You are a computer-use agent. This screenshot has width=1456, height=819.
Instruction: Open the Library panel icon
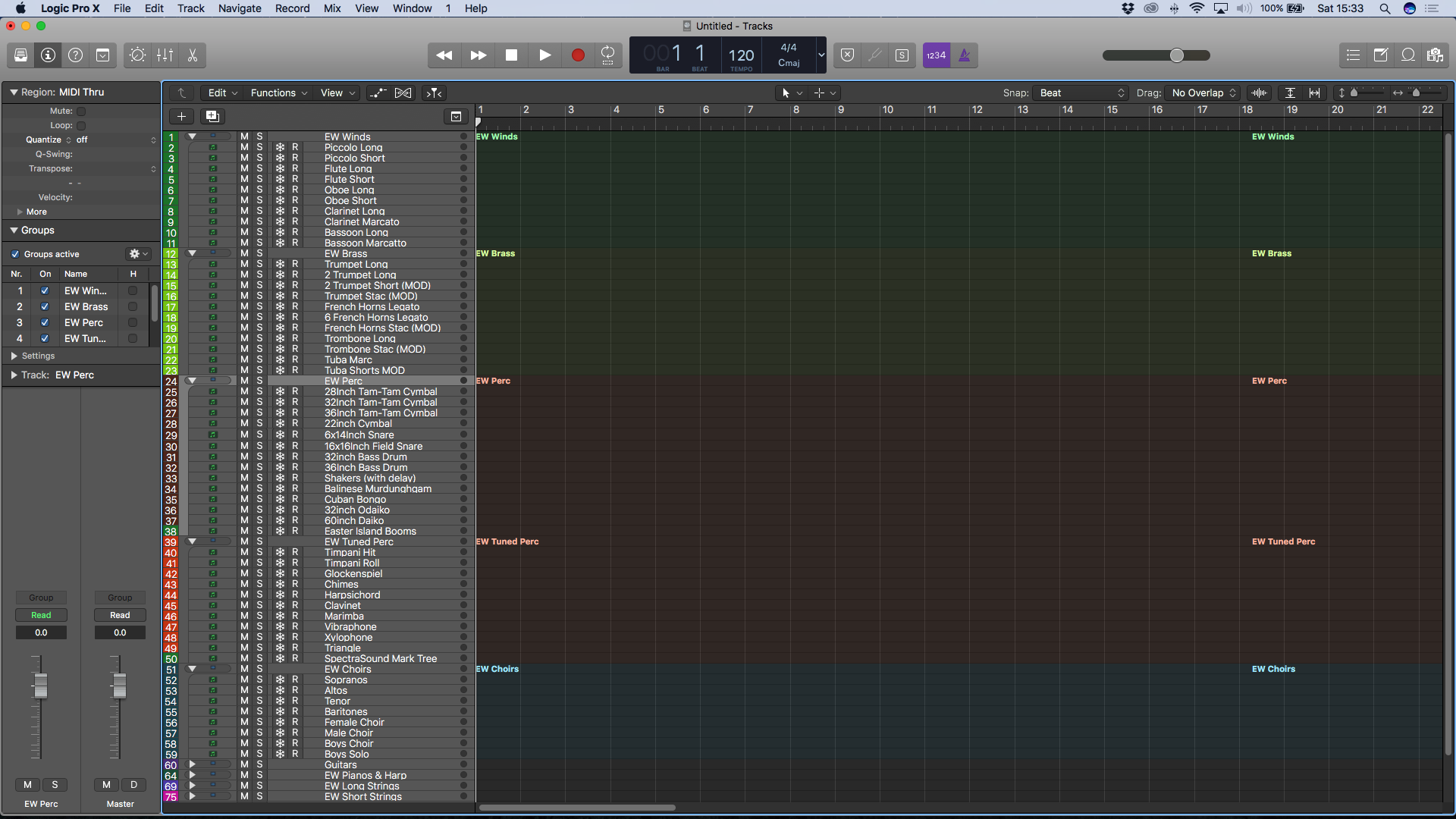20,55
